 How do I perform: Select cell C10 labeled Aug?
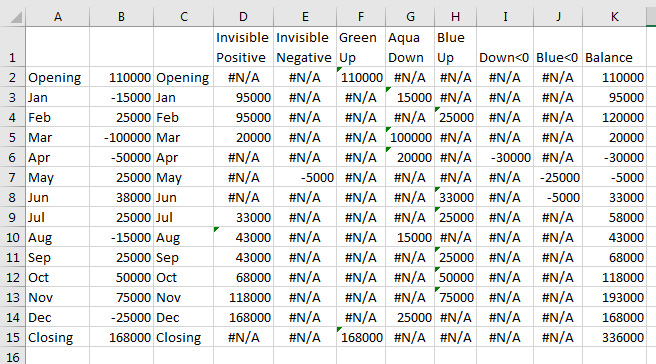coord(184,237)
